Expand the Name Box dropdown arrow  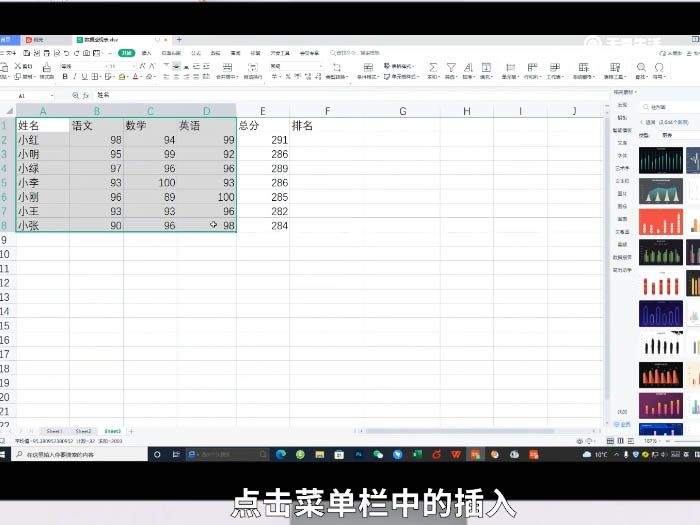coord(52,96)
